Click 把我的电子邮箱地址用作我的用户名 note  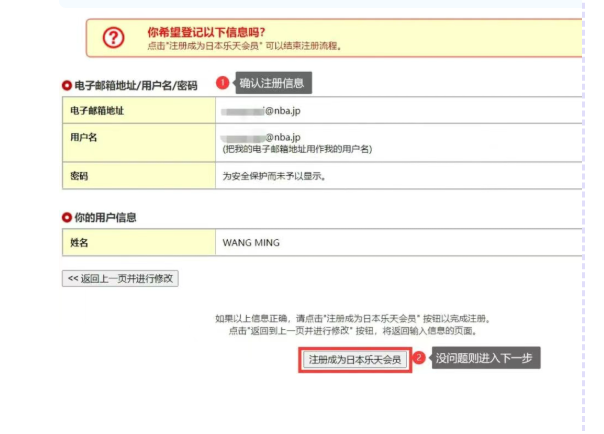297,149
